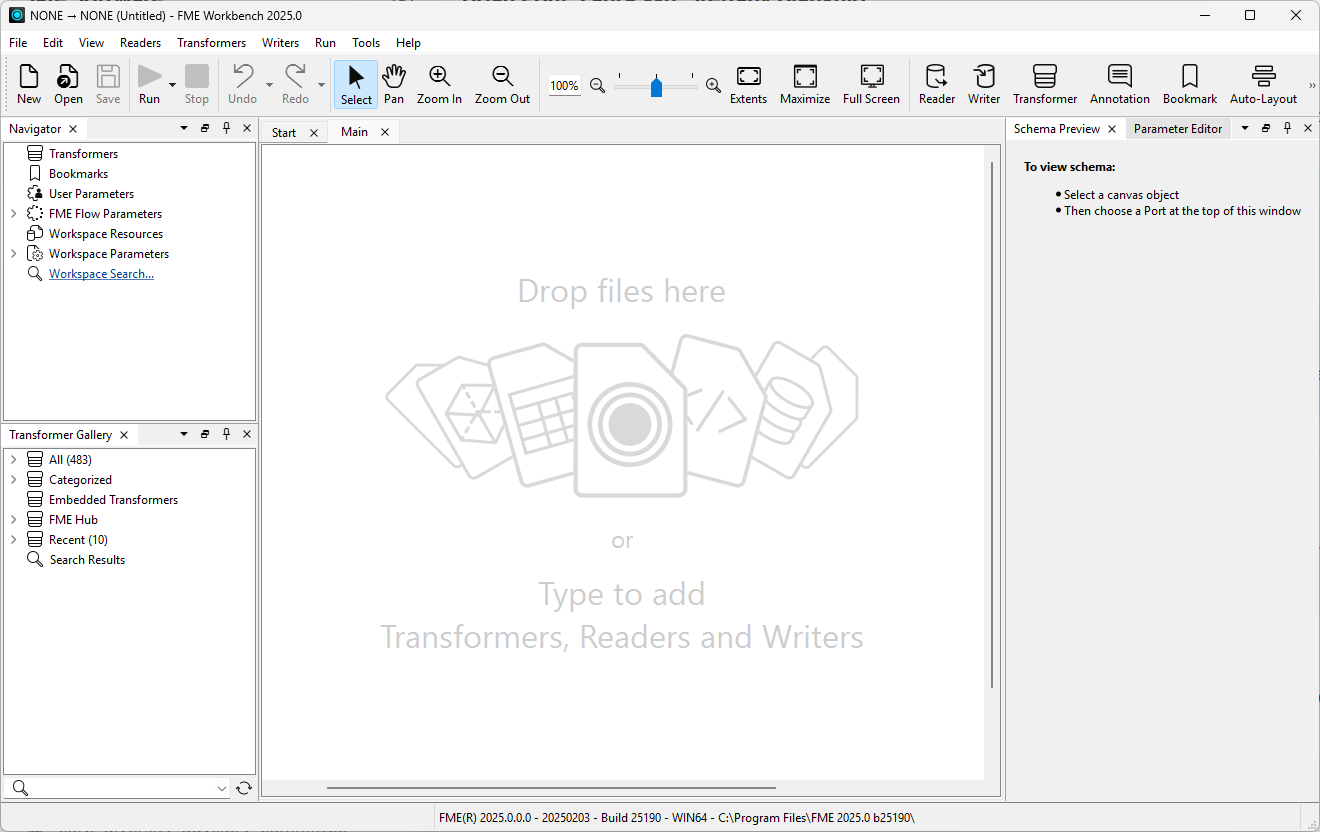Refresh the Transformer Gallery search
Image resolution: width=1320 pixels, height=832 pixels.
(244, 788)
